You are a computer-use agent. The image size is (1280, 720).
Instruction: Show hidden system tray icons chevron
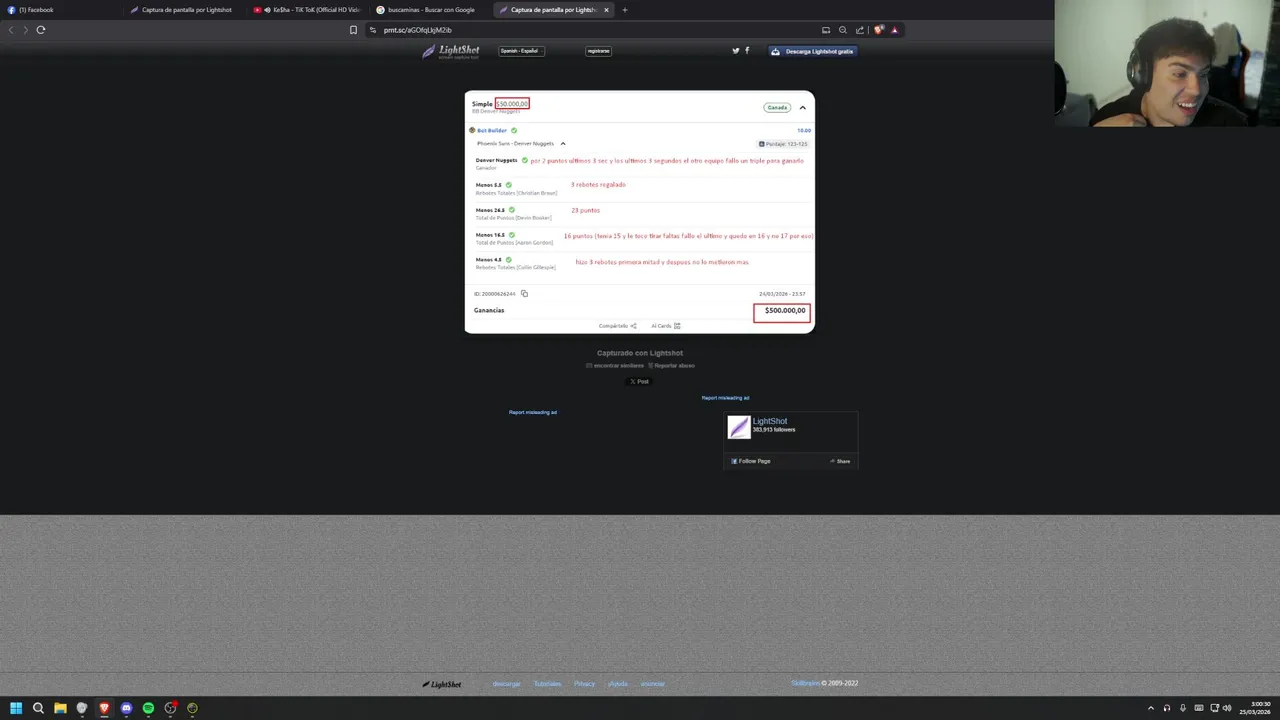pyautogui.click(x=1151, y=708)
